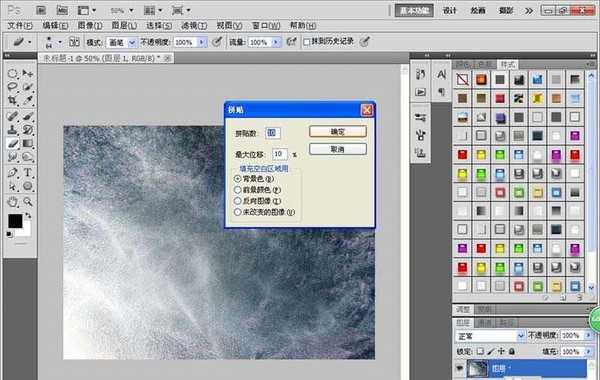Select the Gradient tool
The height and width of the screenshot is (380, 600).
[x=28, y=144]
